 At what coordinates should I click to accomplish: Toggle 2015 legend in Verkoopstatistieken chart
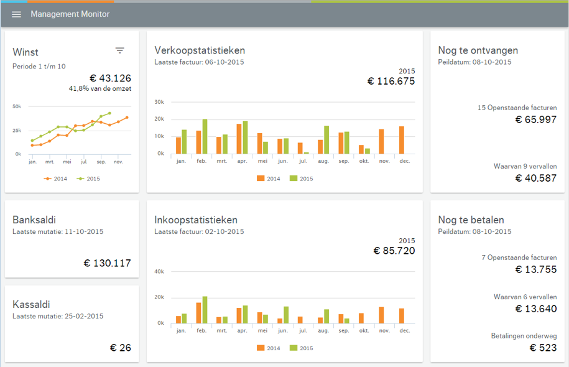coord(301,178)
